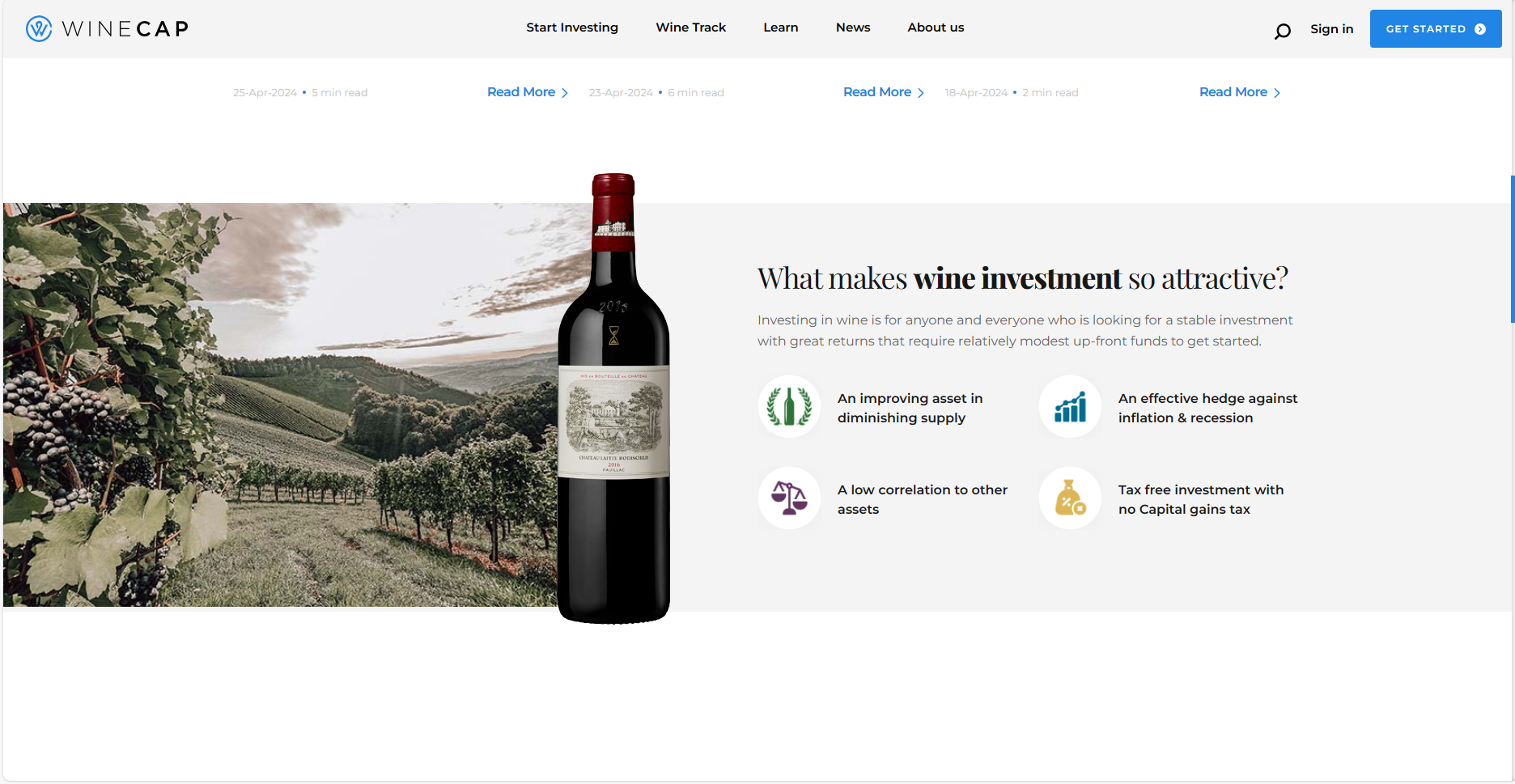Click the arrow icon in Get Started
This screenshot has width=1515, height=784.
pos(1480,29)
